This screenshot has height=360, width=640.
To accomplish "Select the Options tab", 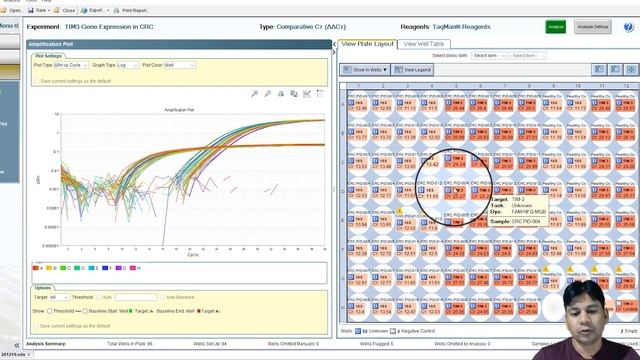I will [42, 288].
